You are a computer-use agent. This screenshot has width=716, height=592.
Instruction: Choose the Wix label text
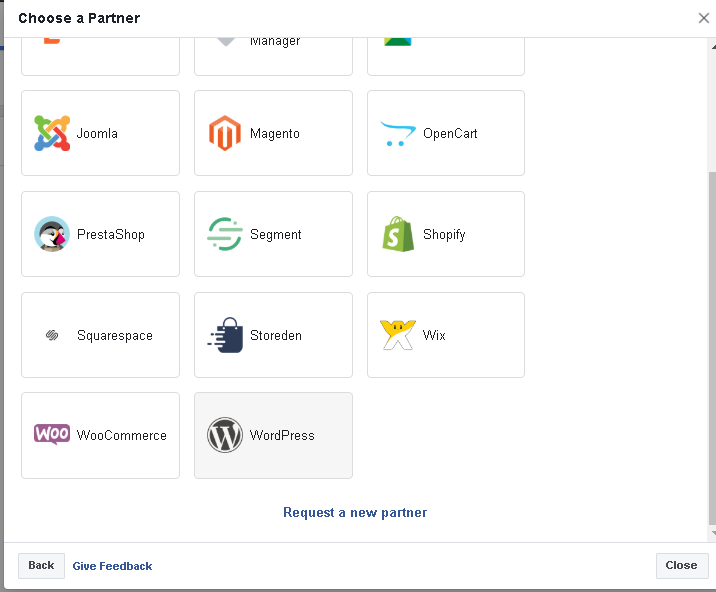(434, 335)
